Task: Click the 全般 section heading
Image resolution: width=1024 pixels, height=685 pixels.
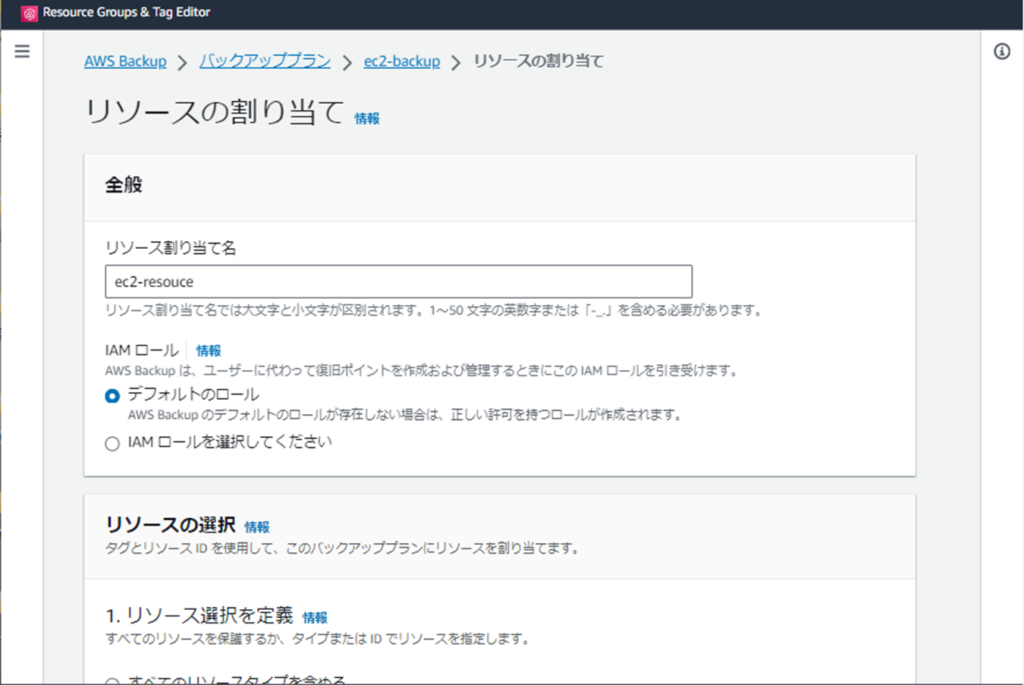Action: pos(123,185)
